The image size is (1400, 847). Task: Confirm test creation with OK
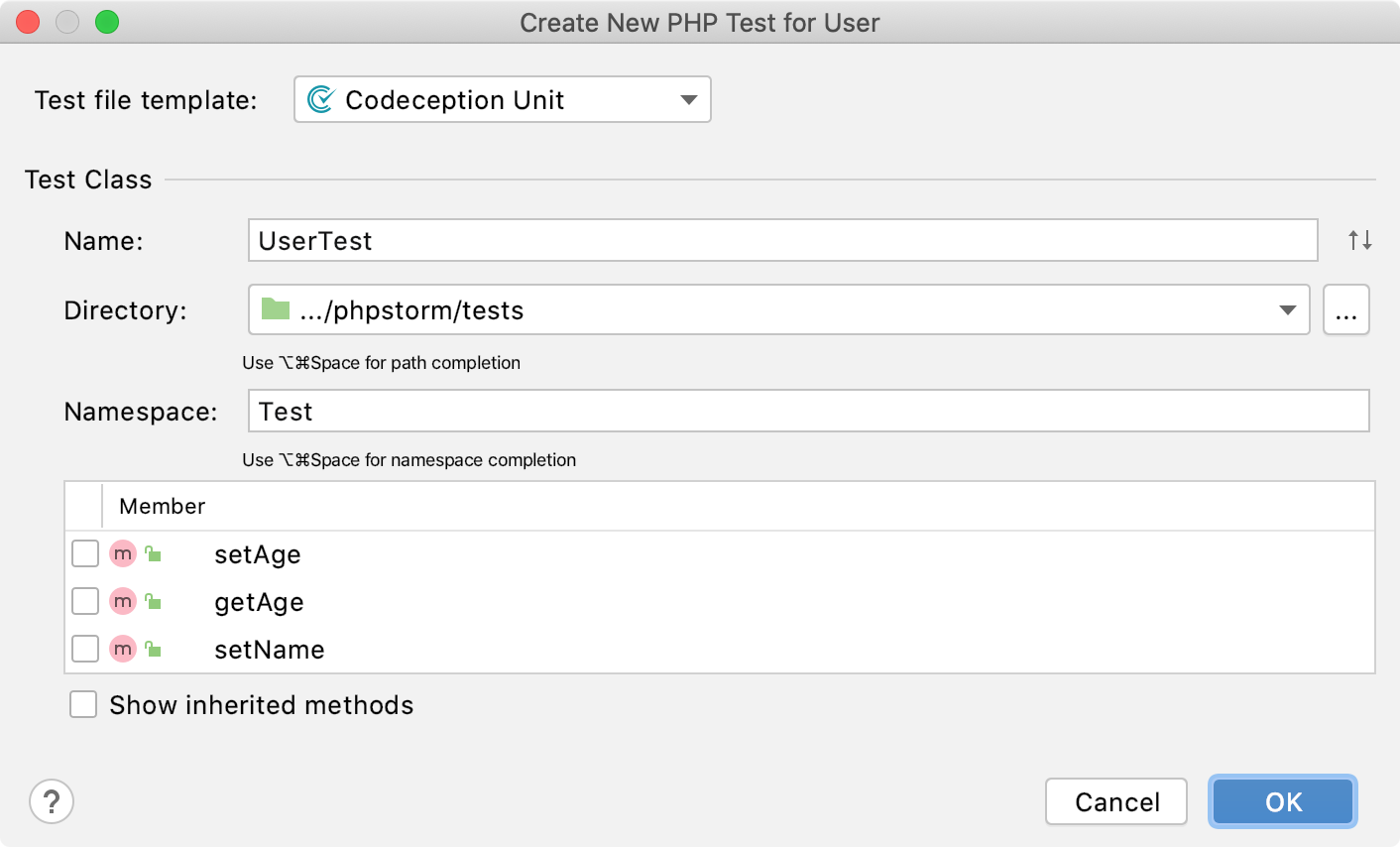pyautogui.click(x=1282, y=801)
